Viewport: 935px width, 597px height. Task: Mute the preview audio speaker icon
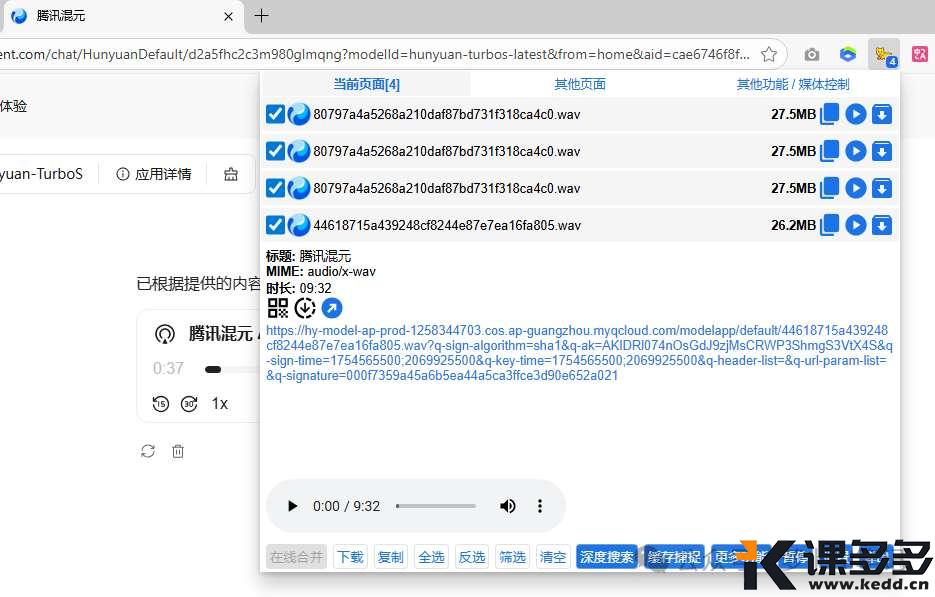507,506
